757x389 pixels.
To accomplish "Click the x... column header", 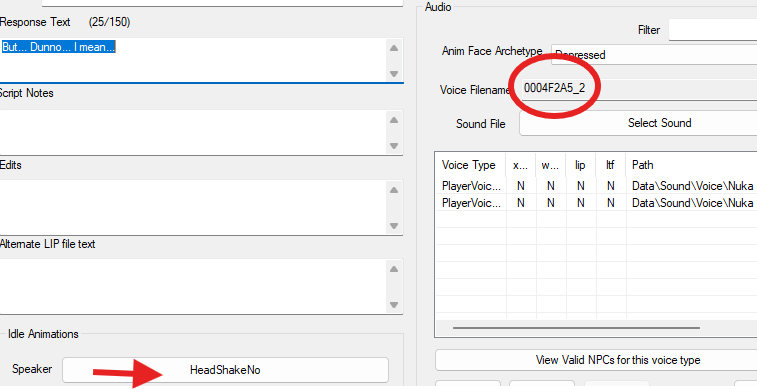I will (520, 165).
